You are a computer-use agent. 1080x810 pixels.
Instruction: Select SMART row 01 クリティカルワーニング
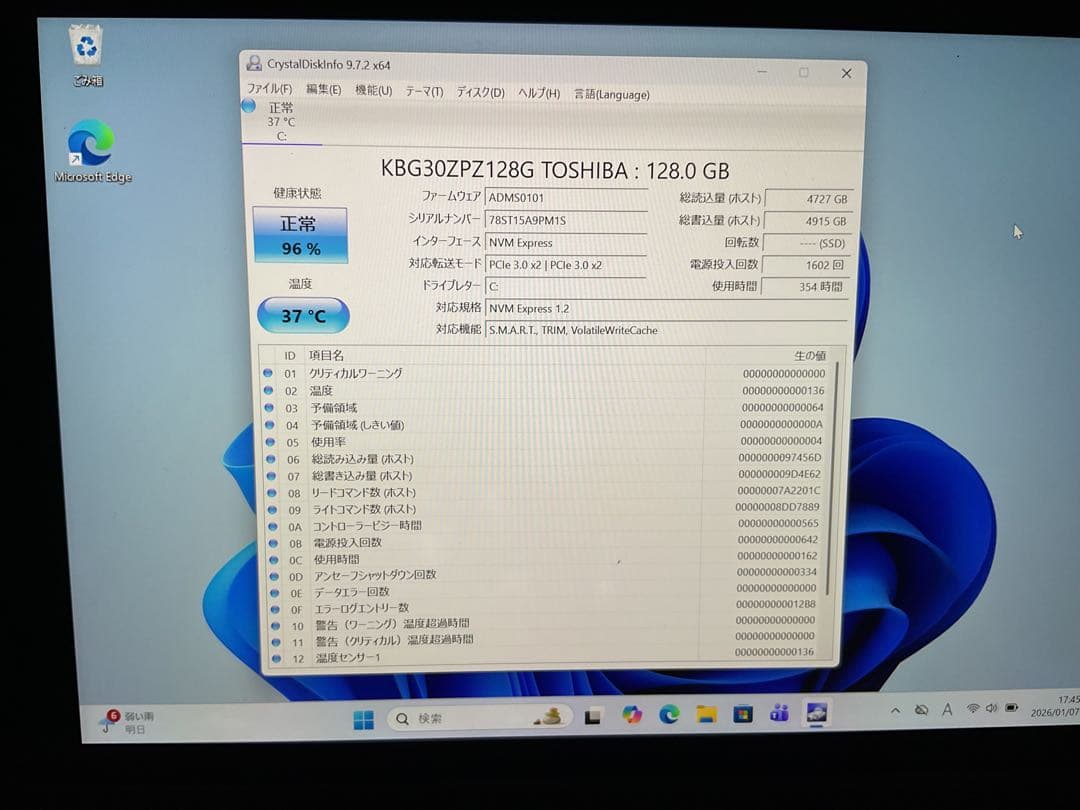click(546, 373)
